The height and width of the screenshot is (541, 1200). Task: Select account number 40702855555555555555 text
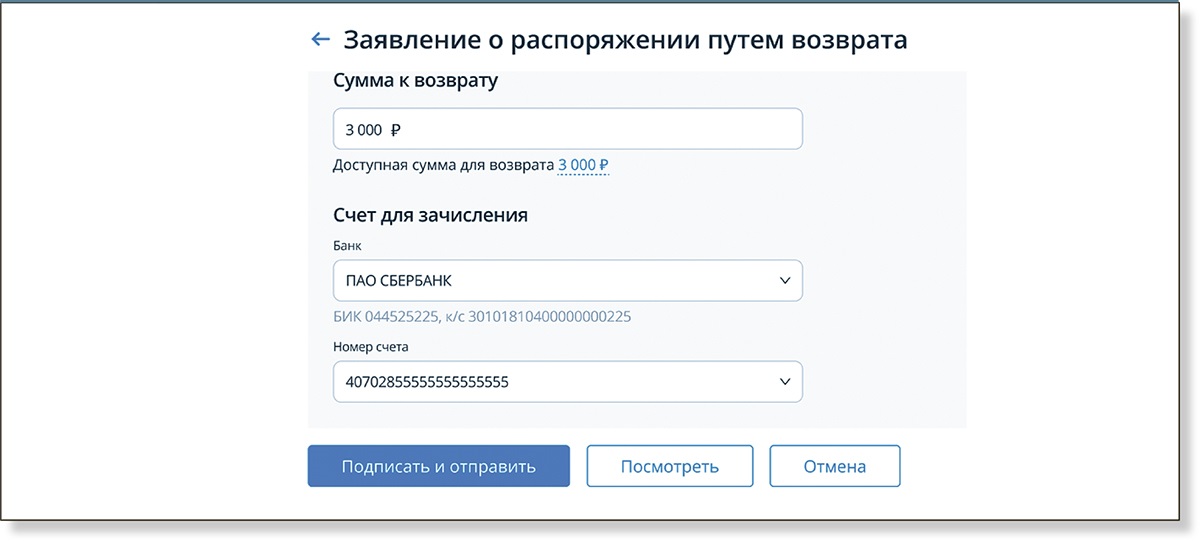[427, 382]
